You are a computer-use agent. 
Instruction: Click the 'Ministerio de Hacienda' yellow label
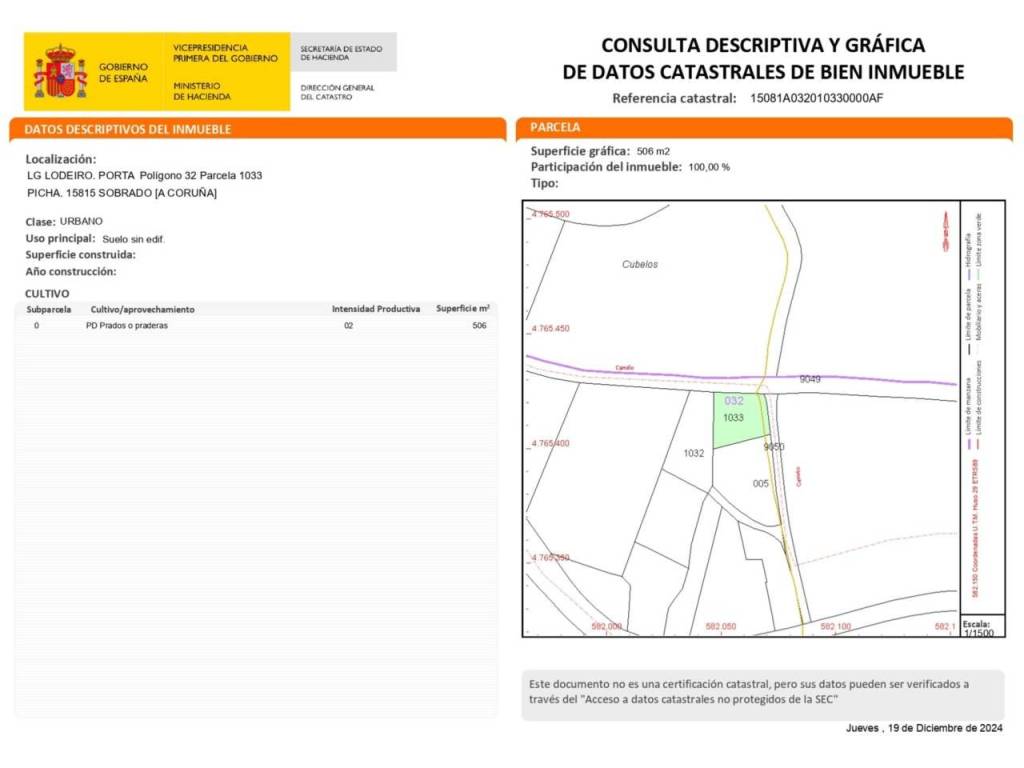point(202,92)
